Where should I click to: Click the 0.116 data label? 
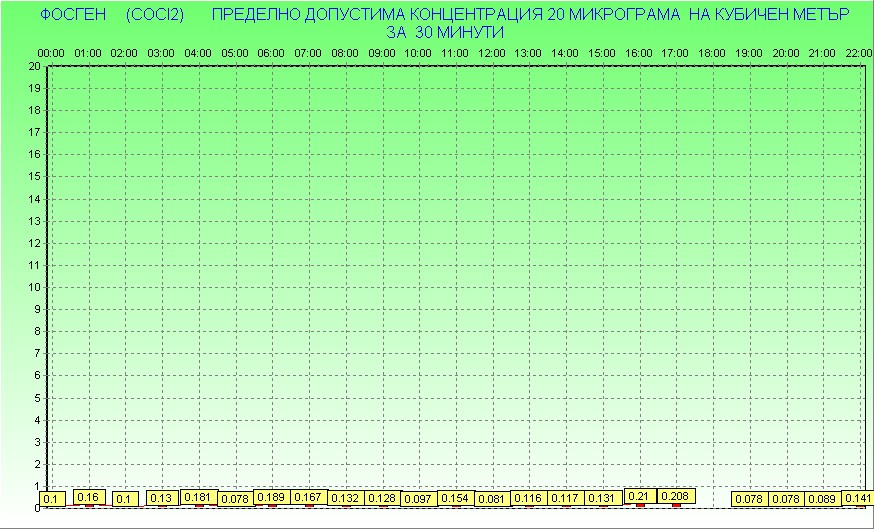pyautogui.click(x=528, y=498)
